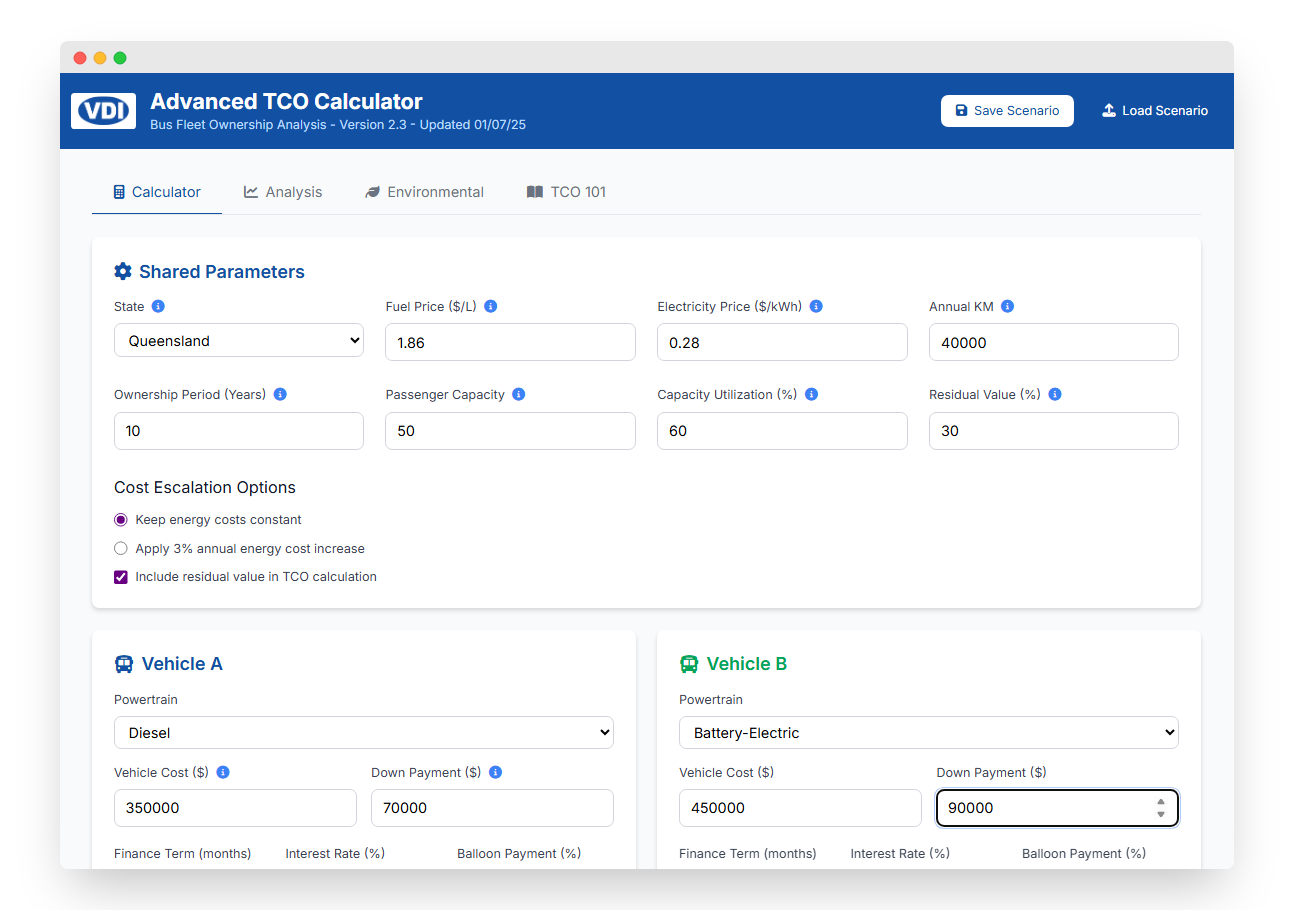Switch to the Analysis tab
This screenshot has height=910, width=1294.
(283, 192)
